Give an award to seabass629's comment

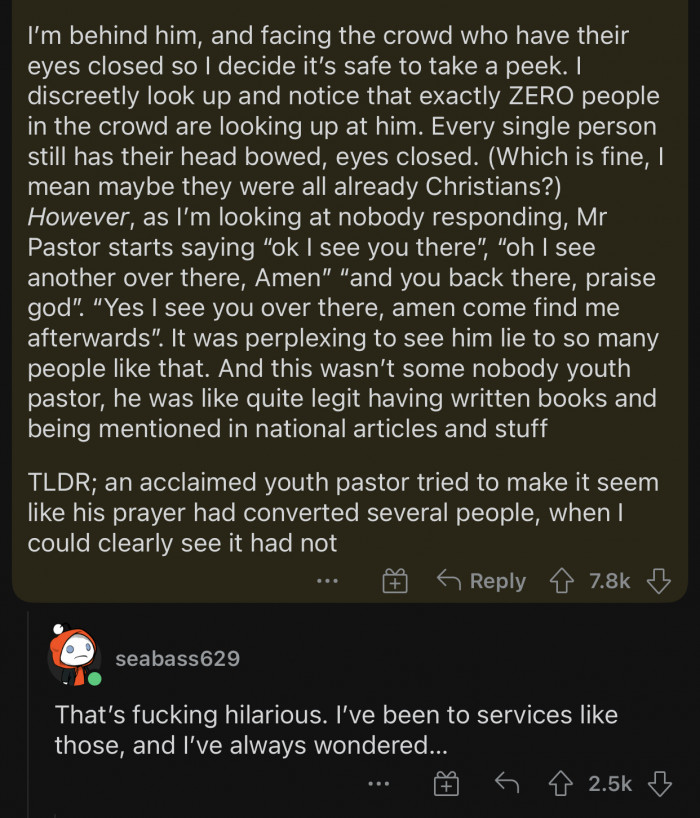[446, 785]
